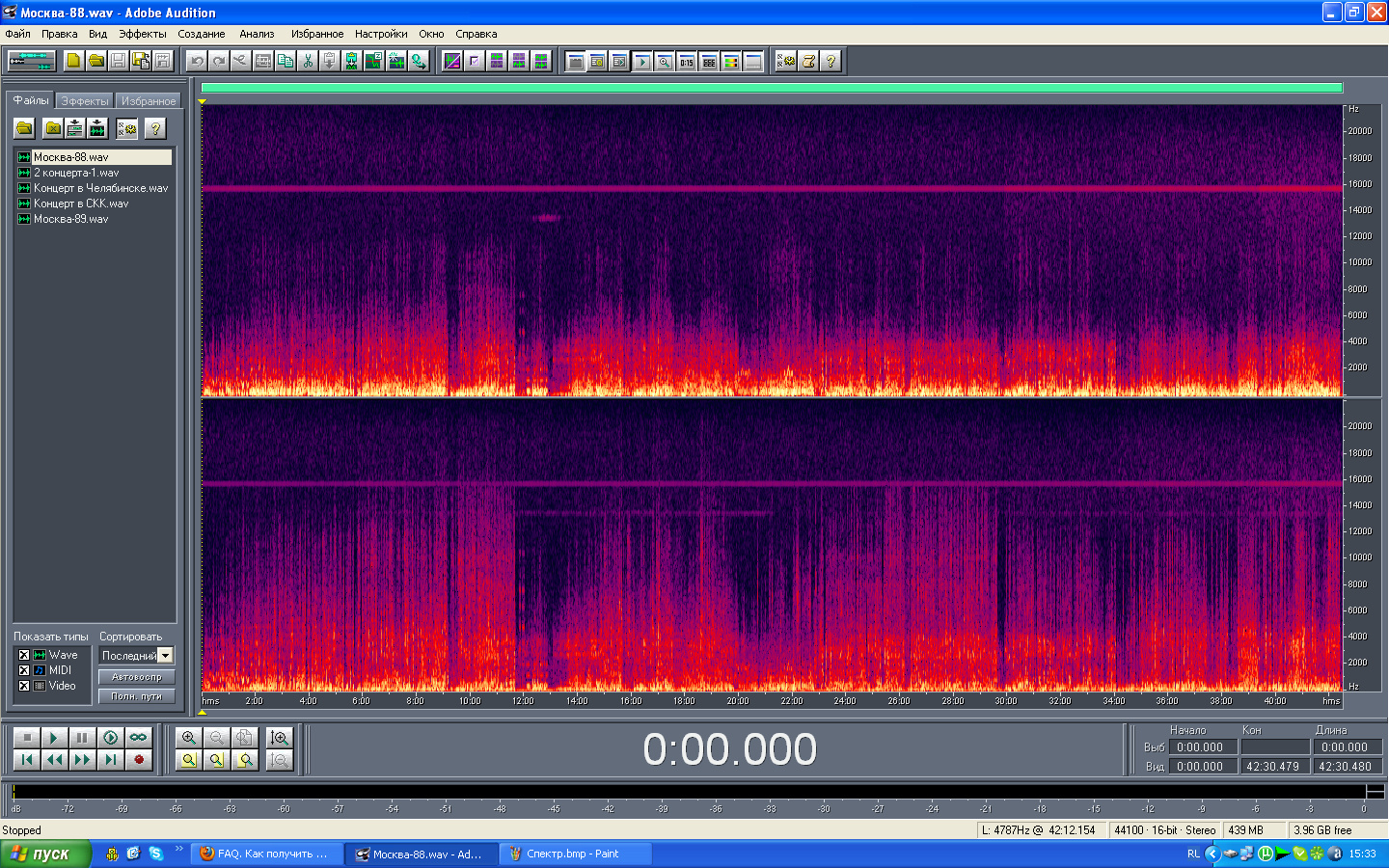Click the Полн. пути button
This screenshot has height=868, width=1389.
pos(136,696)
